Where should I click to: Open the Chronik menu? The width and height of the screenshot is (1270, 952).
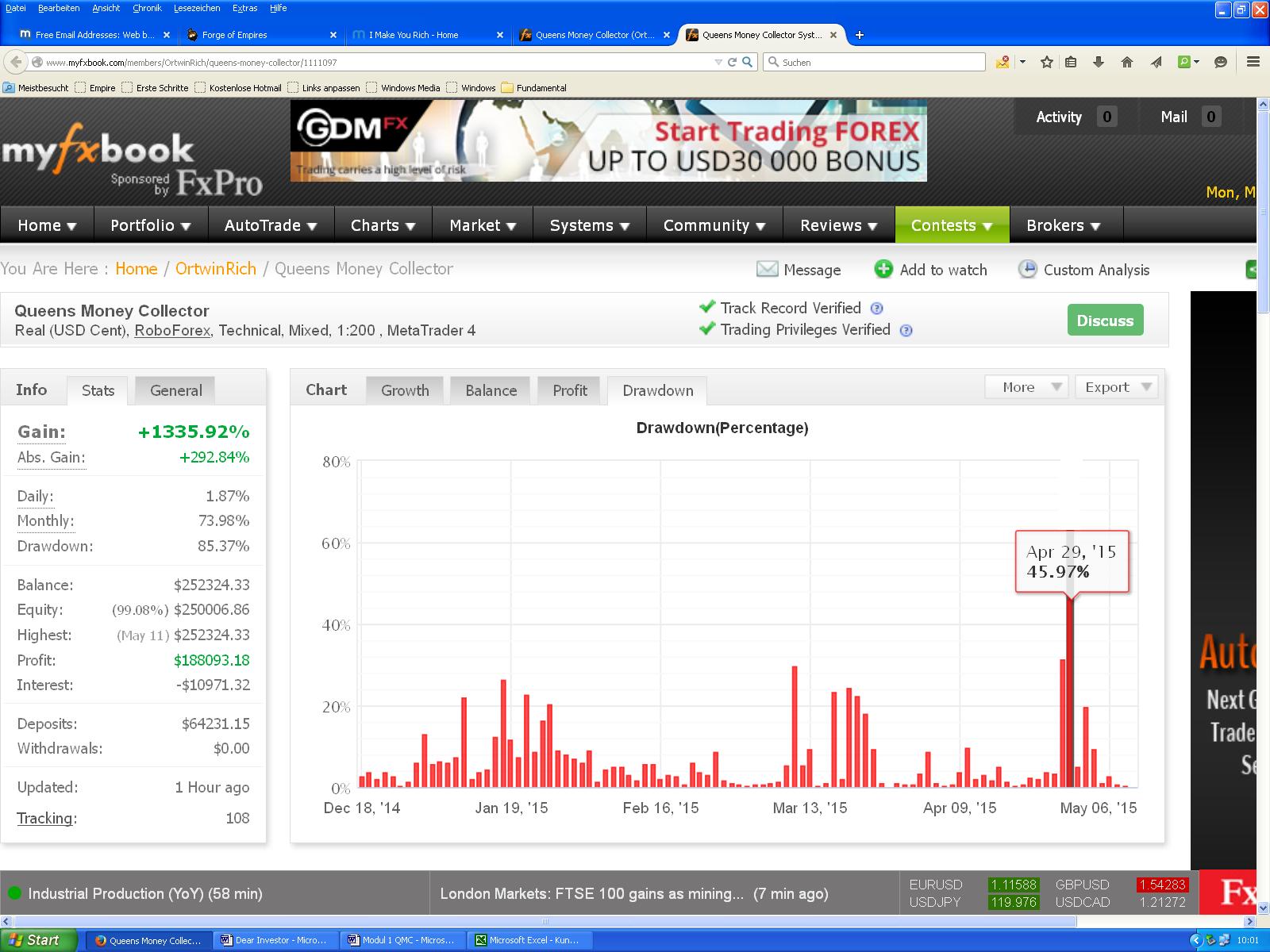pos(147,8)
